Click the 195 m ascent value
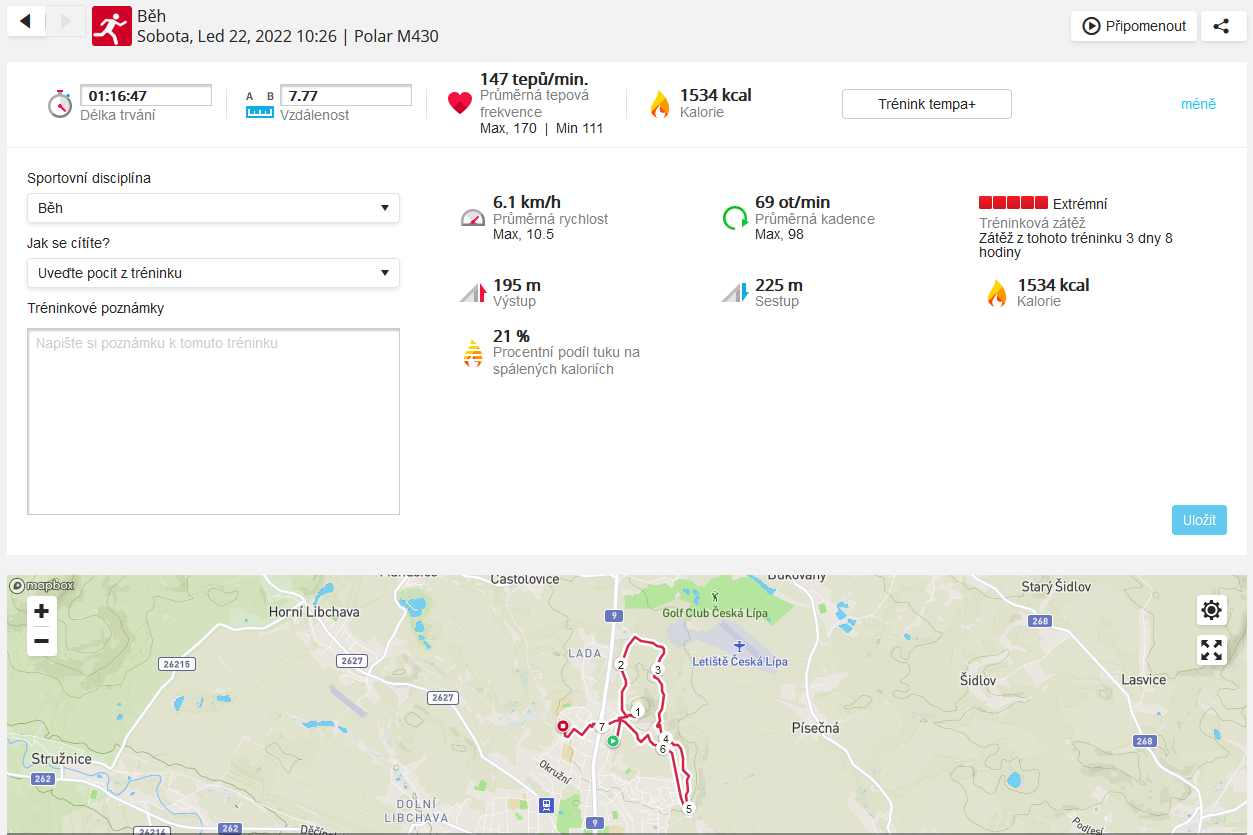 pyautogui.click(x=517, y=285)
